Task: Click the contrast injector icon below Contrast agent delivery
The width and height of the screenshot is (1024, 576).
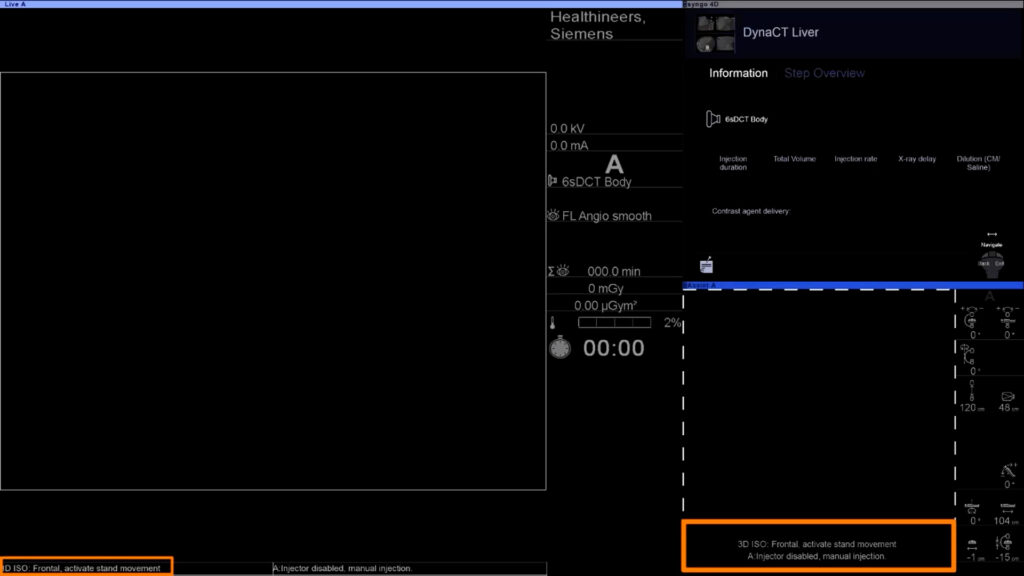Action: 707,265
